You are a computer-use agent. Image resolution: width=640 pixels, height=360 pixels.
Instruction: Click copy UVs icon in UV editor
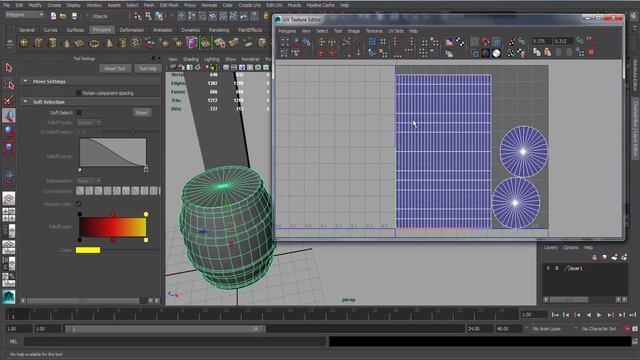536,52
